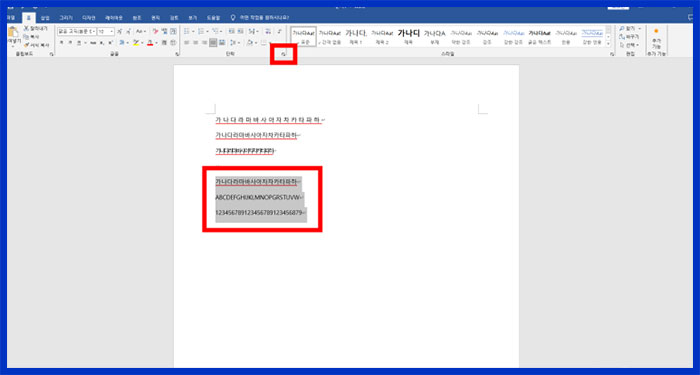The height and width of the screenshot is (375, 700).
Task: Apply the Heading 1 style
Action: point(356,36)
